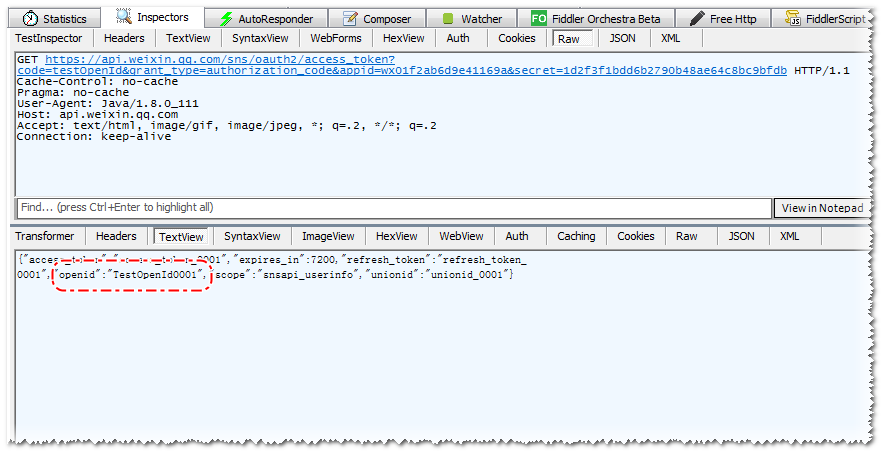This screenshot has height=457, width=887.
Task: Select request Raw tab
Action: (572, 38)
